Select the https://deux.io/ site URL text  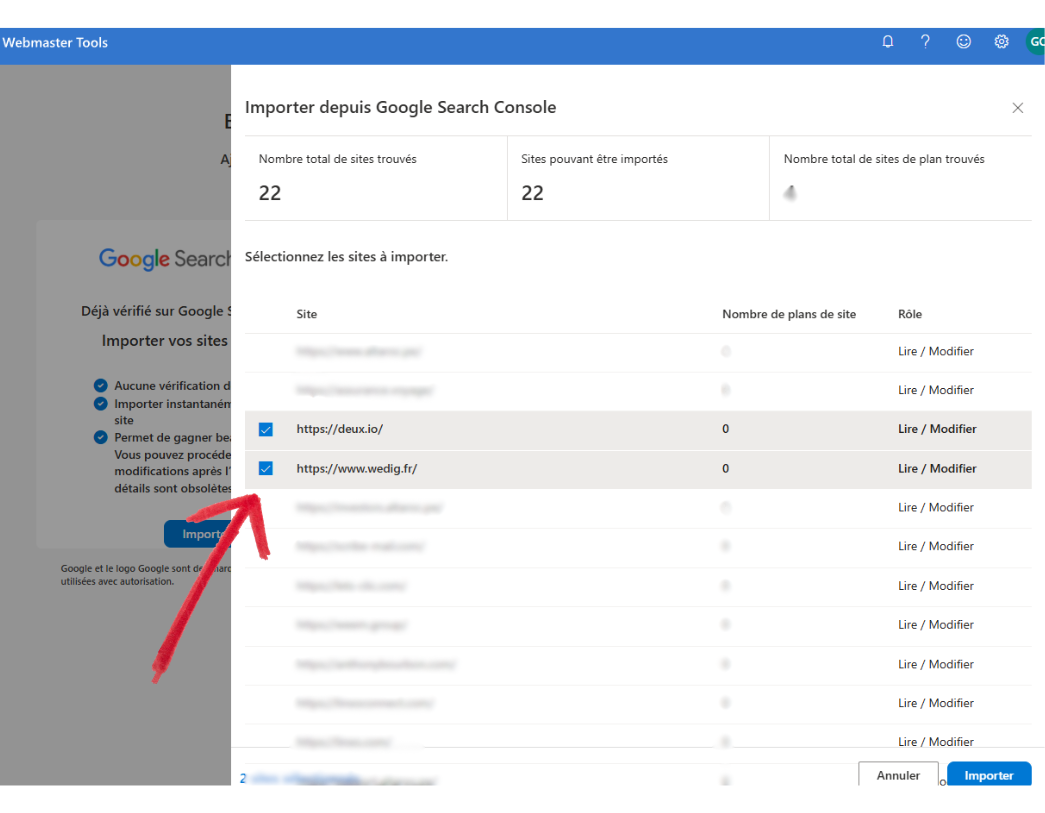coord(340,429)
